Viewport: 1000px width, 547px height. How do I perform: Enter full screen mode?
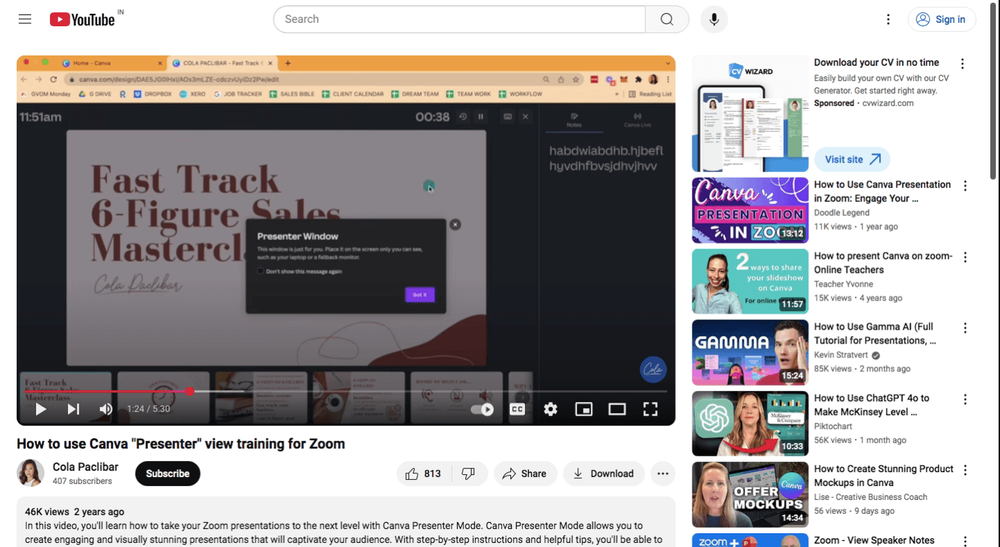pyautogui.click(x=650, y=409)
